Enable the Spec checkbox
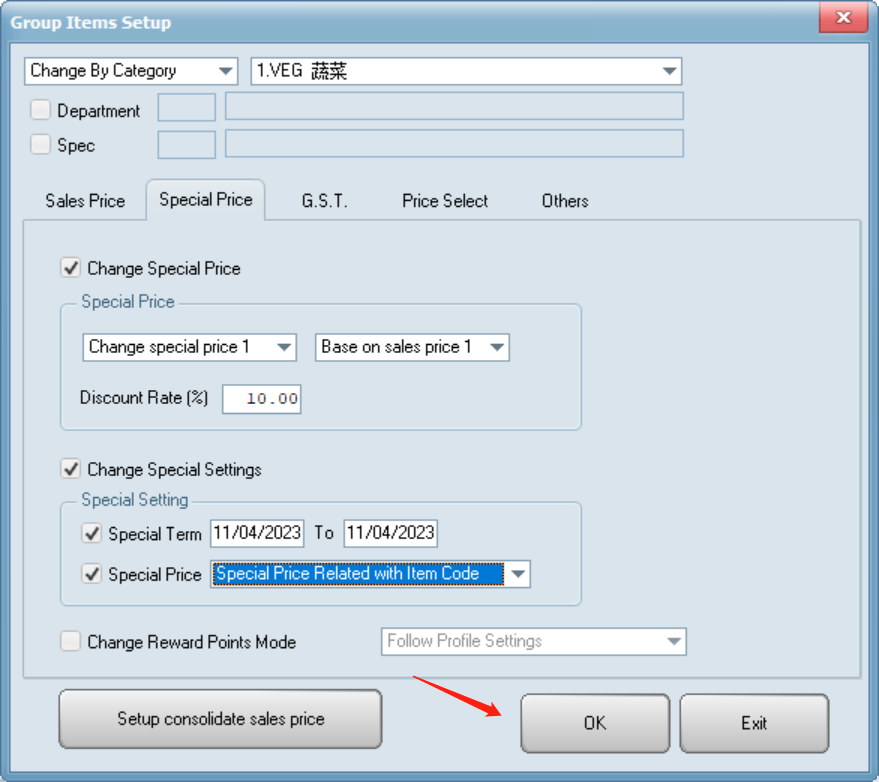The image size is (879, 782). (40, 145)
